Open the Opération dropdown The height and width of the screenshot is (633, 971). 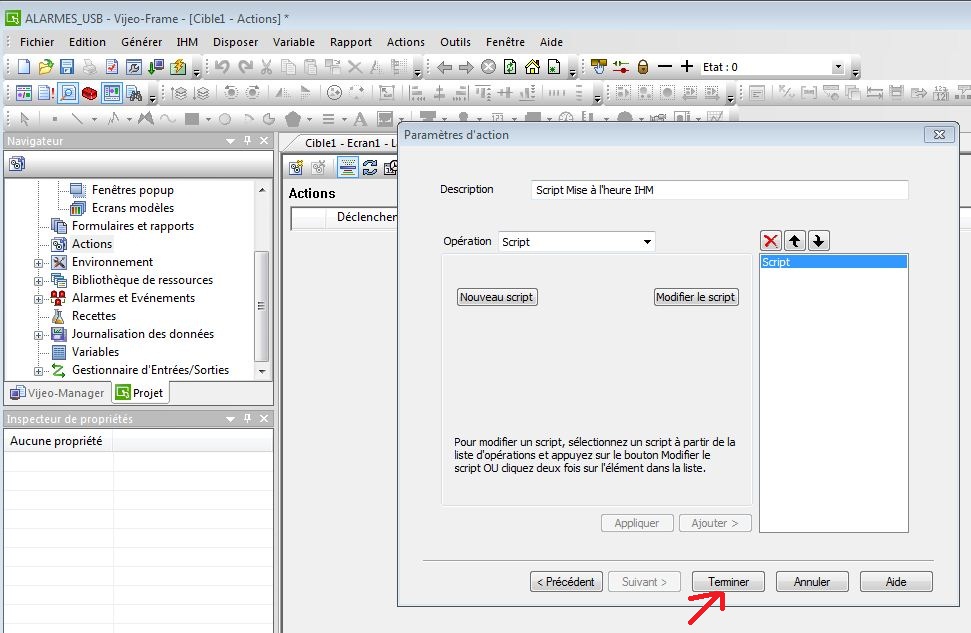point(647,242)
